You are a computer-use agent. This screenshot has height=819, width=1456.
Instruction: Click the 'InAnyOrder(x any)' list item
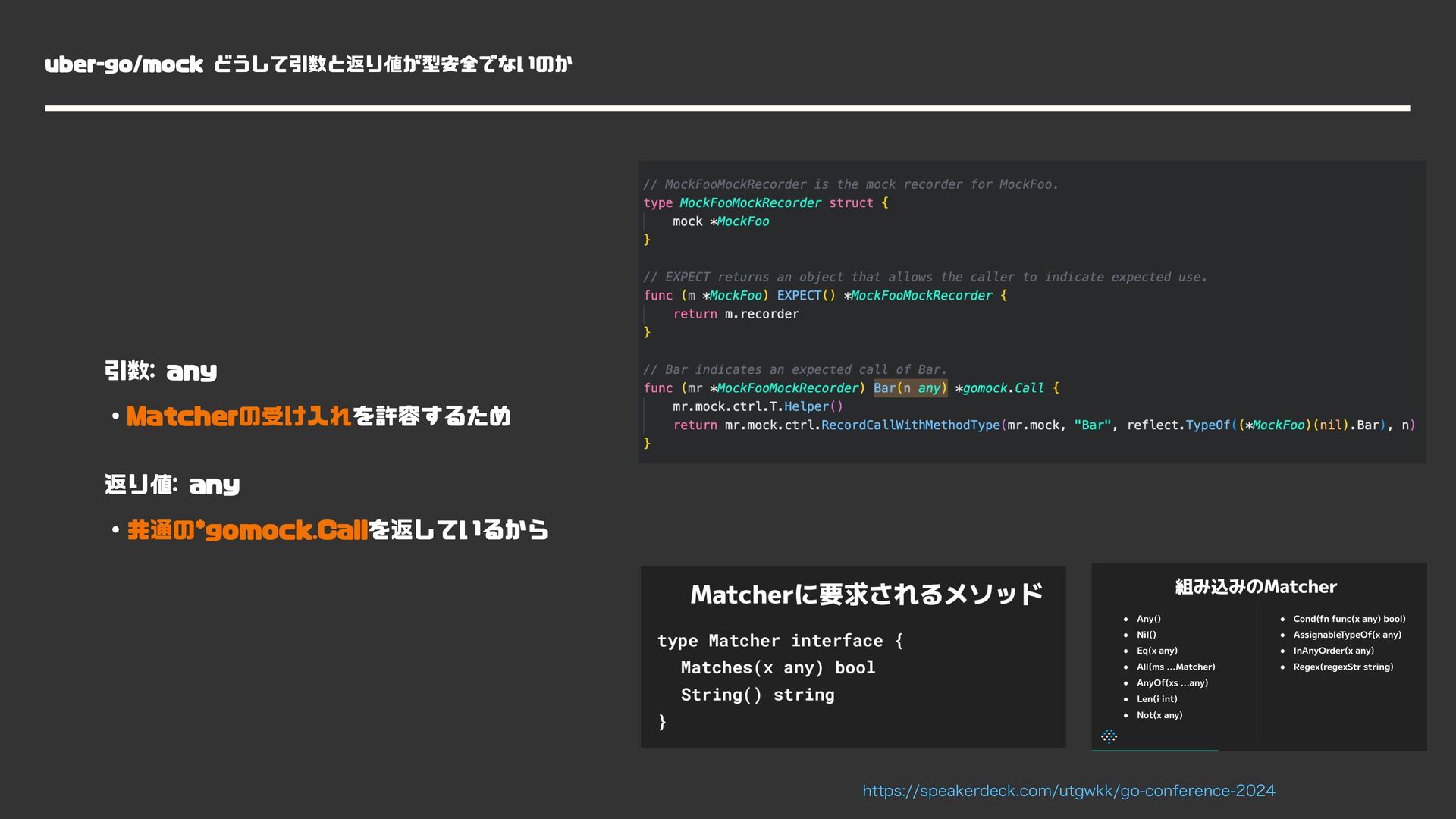pos(1334,651)
